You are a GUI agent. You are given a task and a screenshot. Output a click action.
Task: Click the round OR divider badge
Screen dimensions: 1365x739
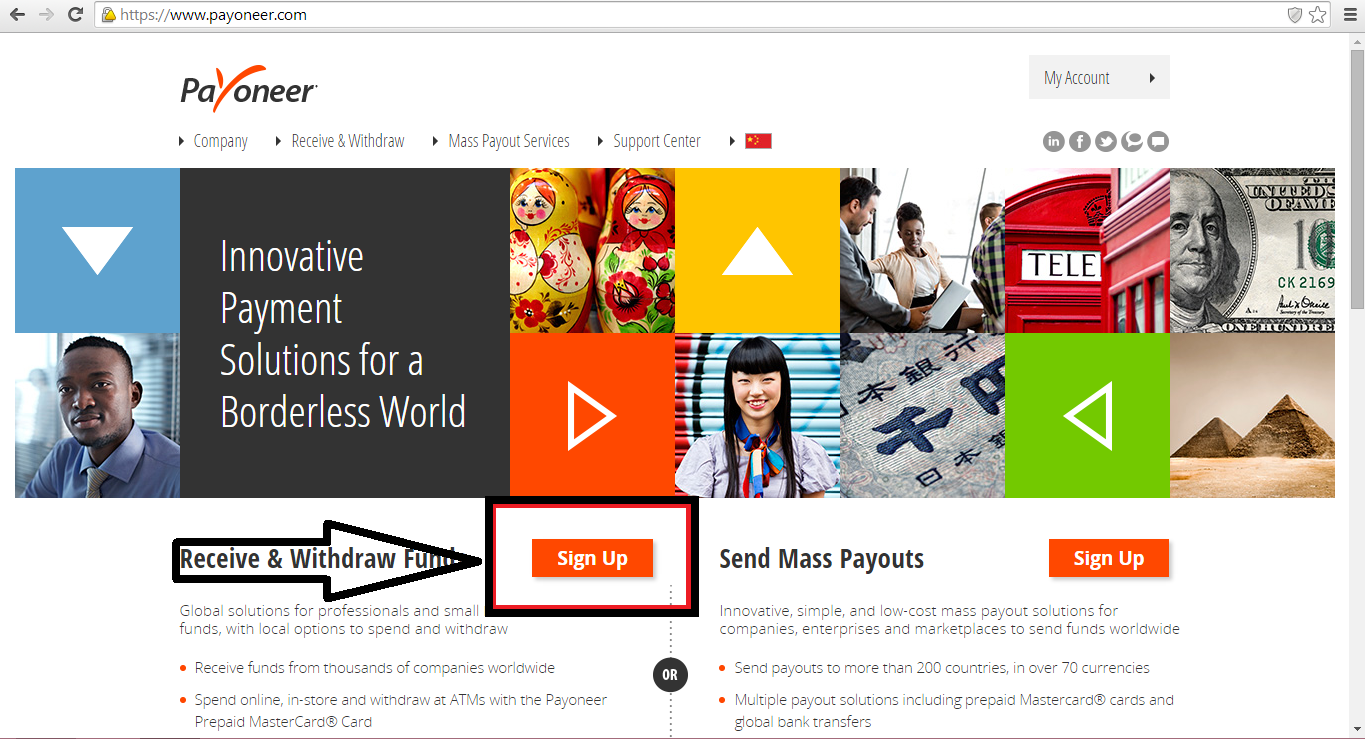[670, 675]
